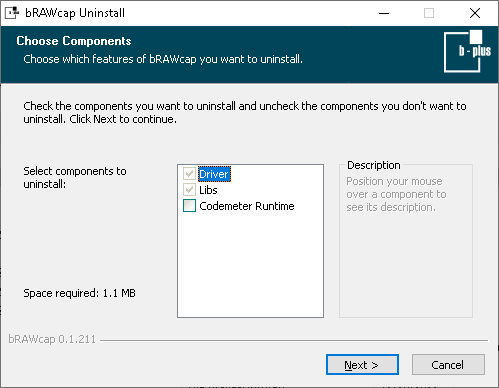The width and height of the screenshot is (499, 388).
Task: Click the bRAWcap 0.1.211 version text
Action: (x=52, y=339)
